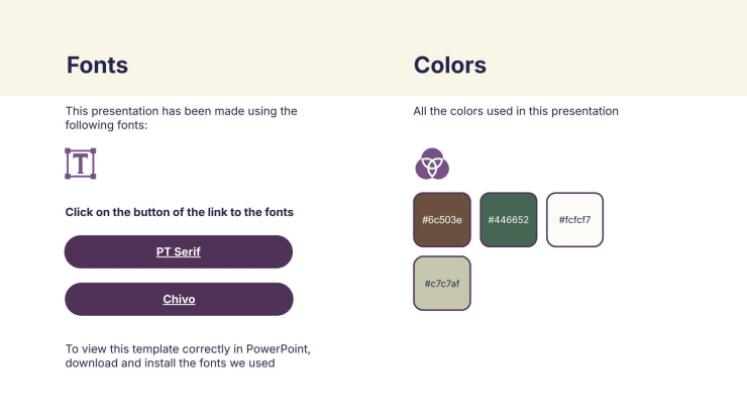Select the 'This presentation has been made' paragraph

click(181, 118)
